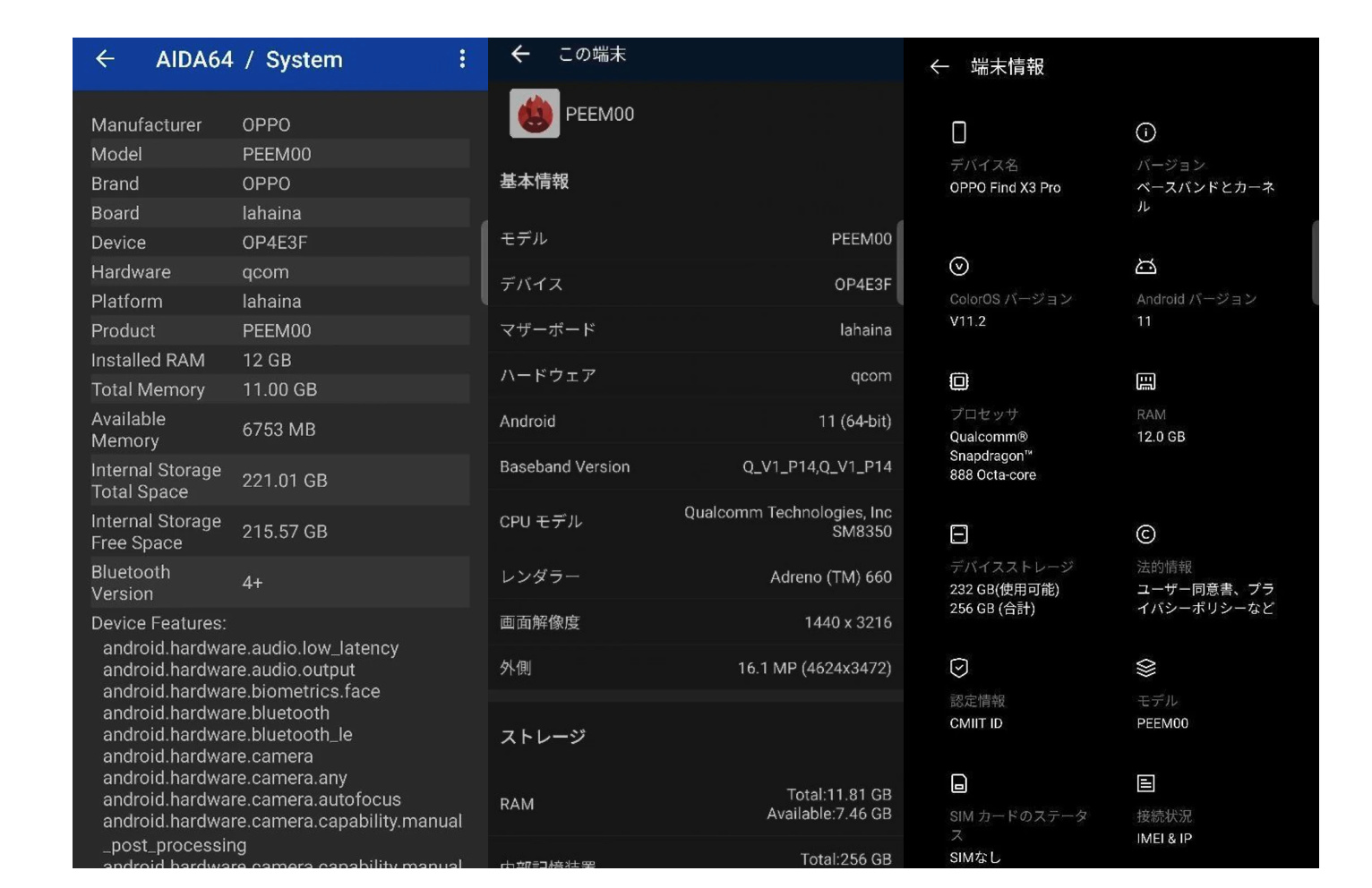Select the AIDA64 / System title
The image size is (1372, 888).
tap(249, 60)
